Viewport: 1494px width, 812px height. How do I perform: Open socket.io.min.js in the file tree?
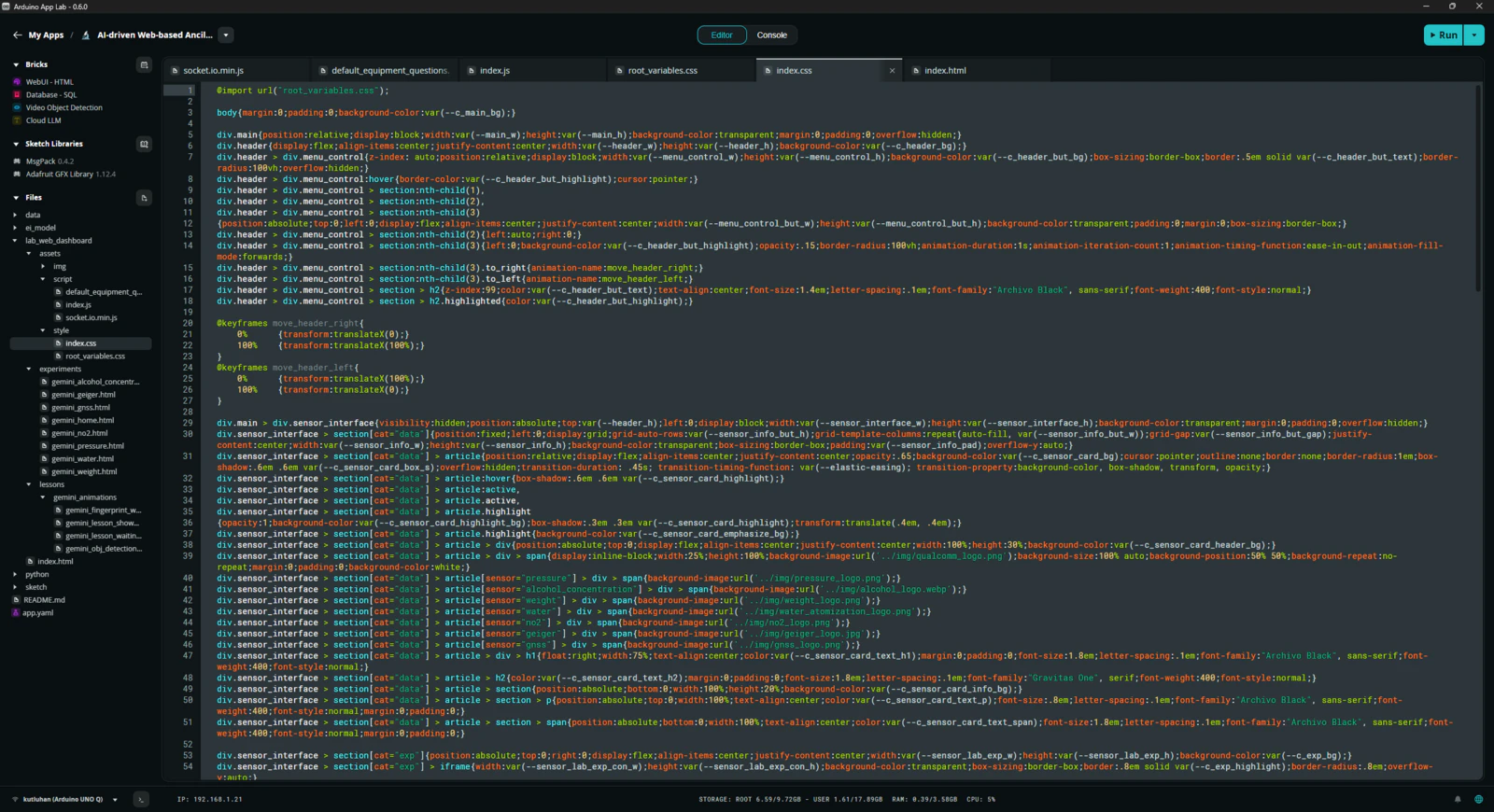pos(92,317)
